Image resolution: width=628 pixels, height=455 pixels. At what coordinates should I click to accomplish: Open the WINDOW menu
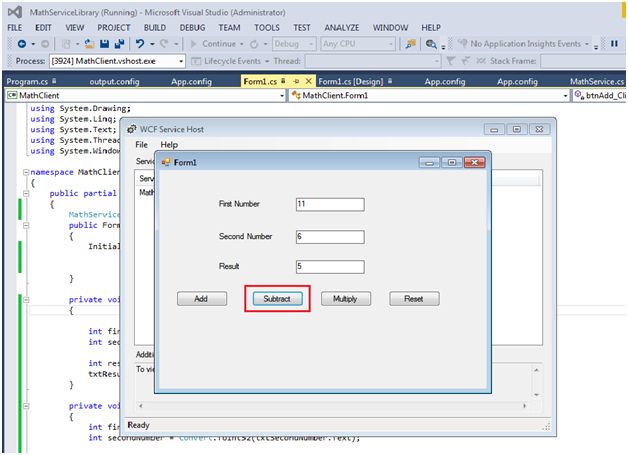point(390,28)
